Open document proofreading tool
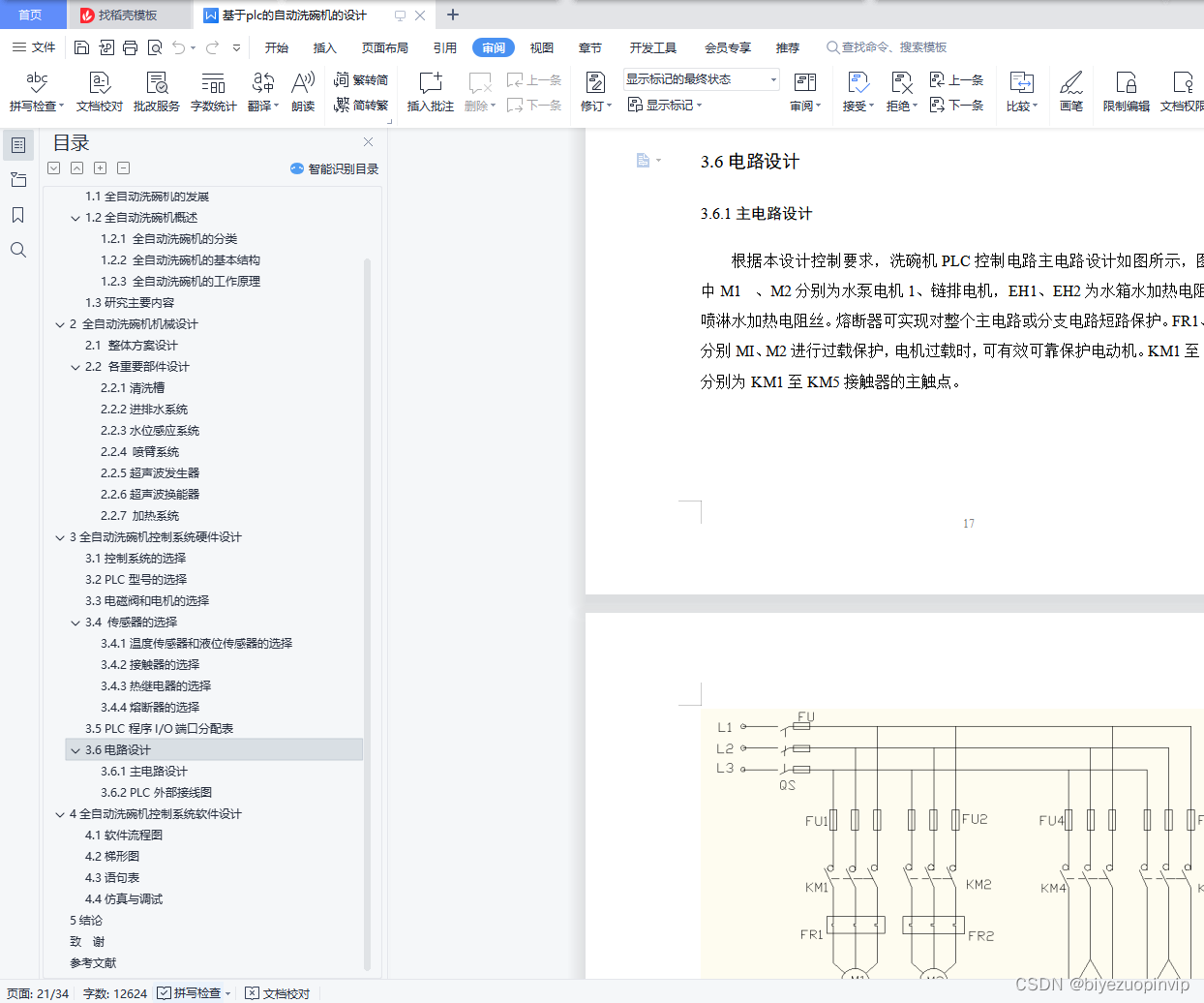Image resolution: width=1204 pixels, height=1003 pixels. pyautogui.click(x=100, y=92)
